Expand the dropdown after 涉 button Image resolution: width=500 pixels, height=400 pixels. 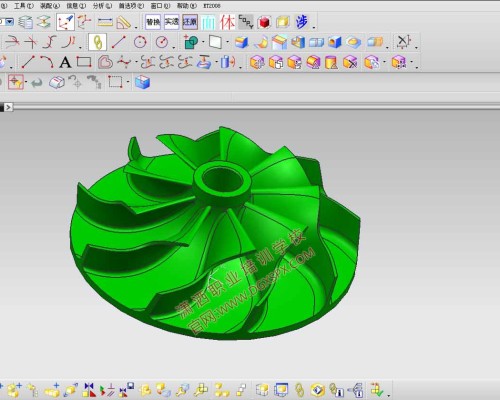tap(314, 27)
